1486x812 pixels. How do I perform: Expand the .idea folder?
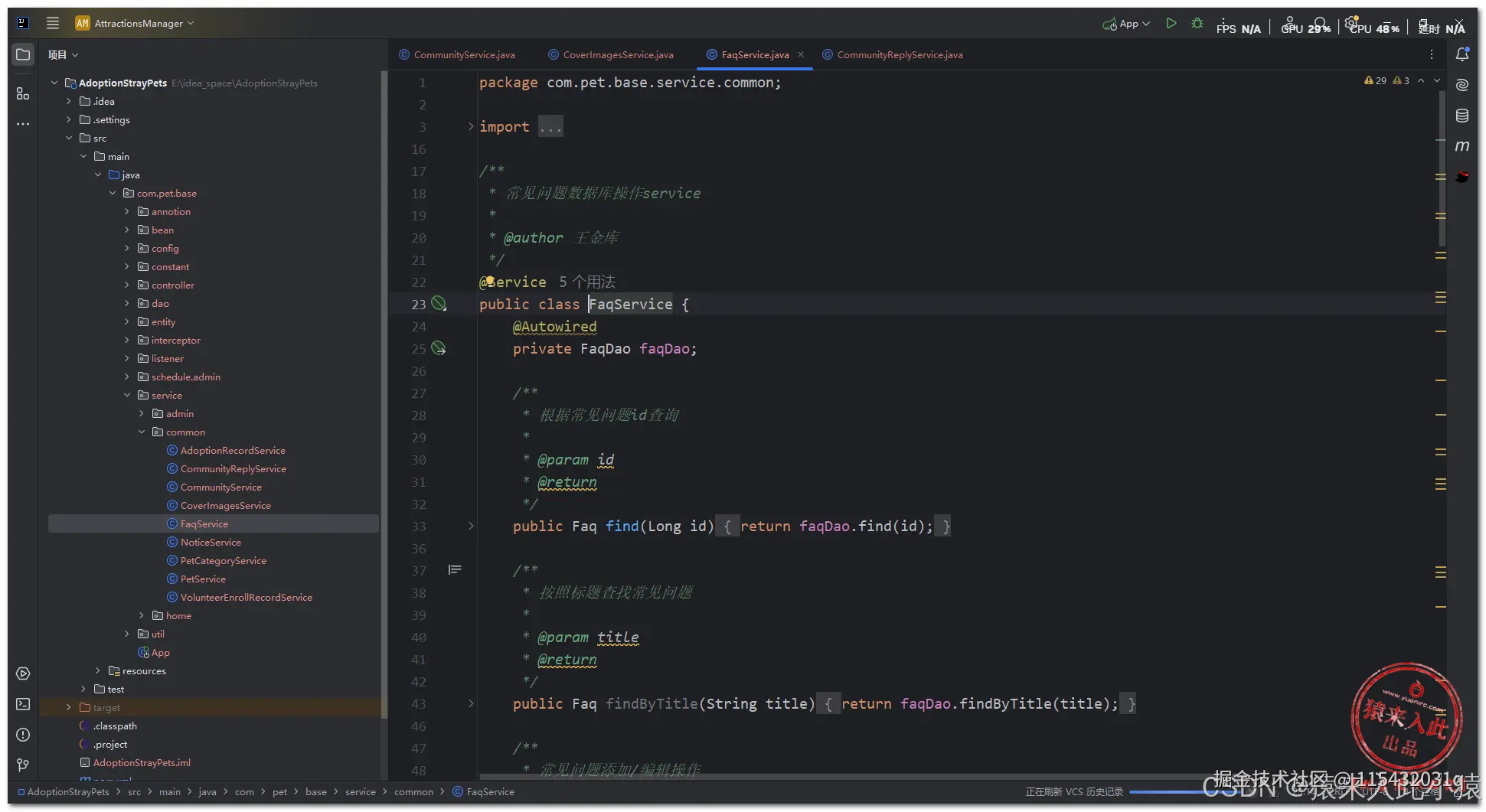[x=69, y=101]
